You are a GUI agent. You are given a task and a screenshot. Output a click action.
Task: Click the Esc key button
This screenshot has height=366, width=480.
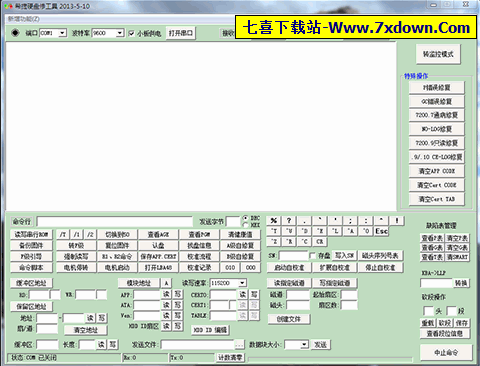(381, 231)
